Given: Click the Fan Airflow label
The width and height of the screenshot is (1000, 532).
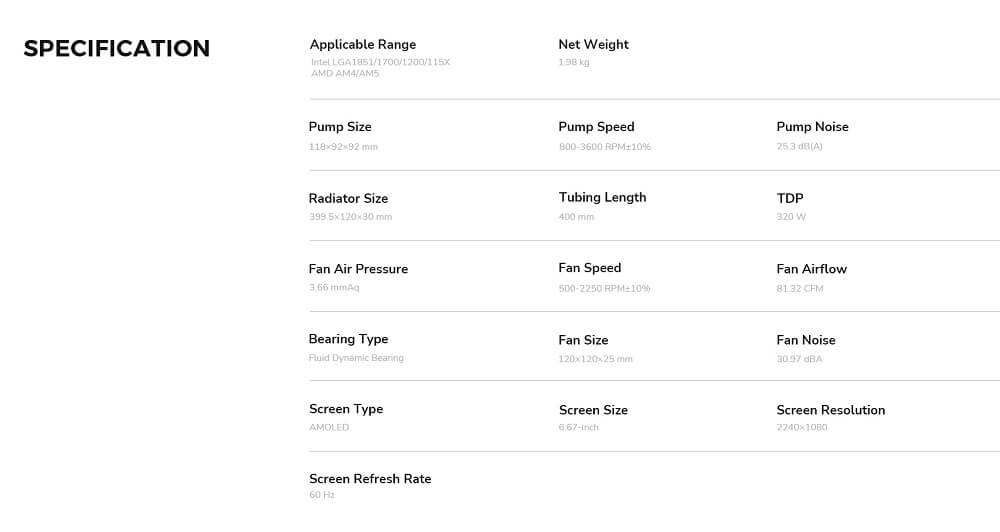Looking at the screenshot, I should click(811, 269).
